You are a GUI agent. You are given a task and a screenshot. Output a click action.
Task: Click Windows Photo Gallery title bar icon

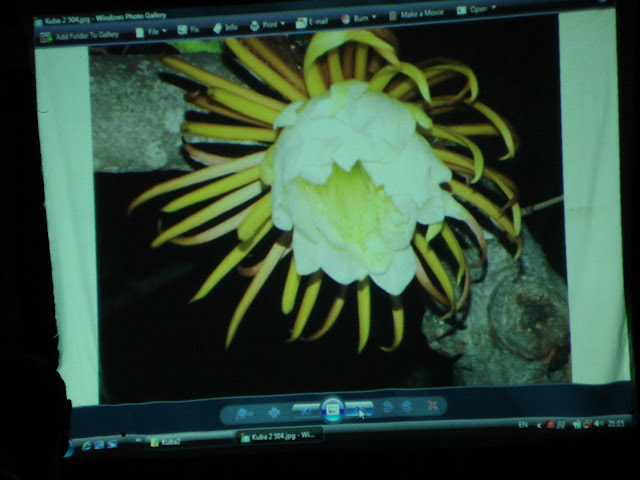click(x=38, y=22)
